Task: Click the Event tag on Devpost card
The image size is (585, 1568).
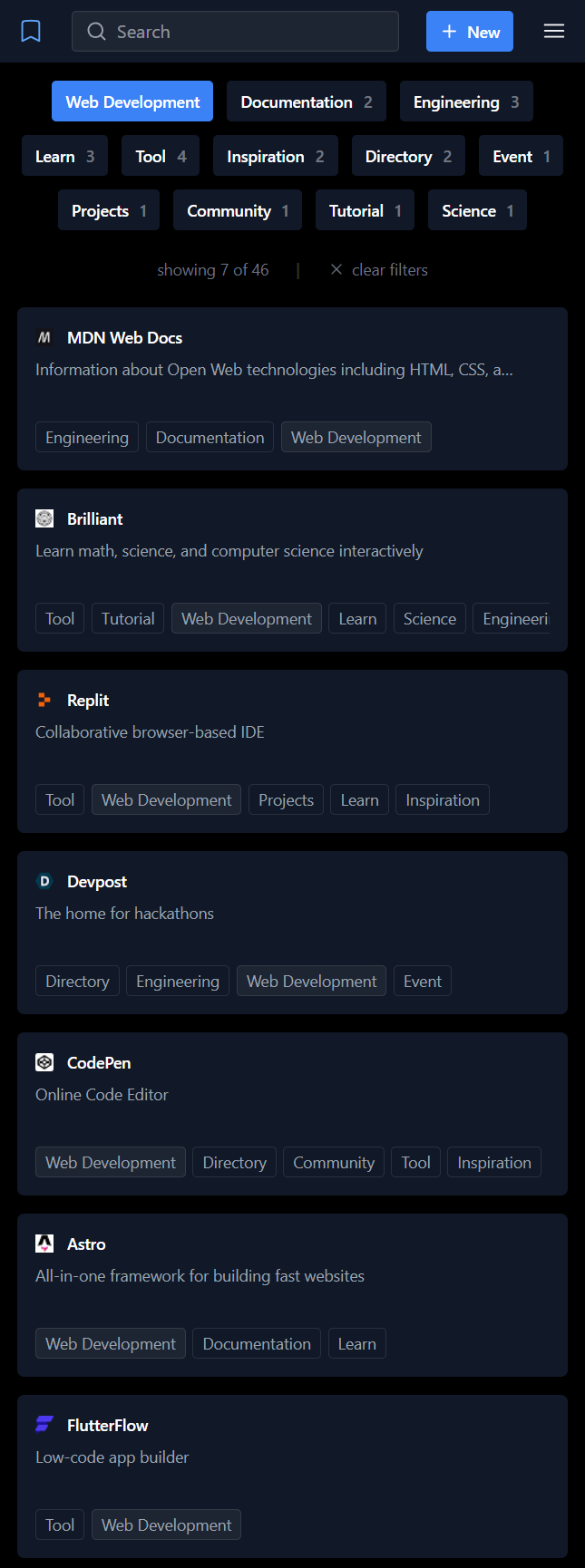Action: pos(423,981)
